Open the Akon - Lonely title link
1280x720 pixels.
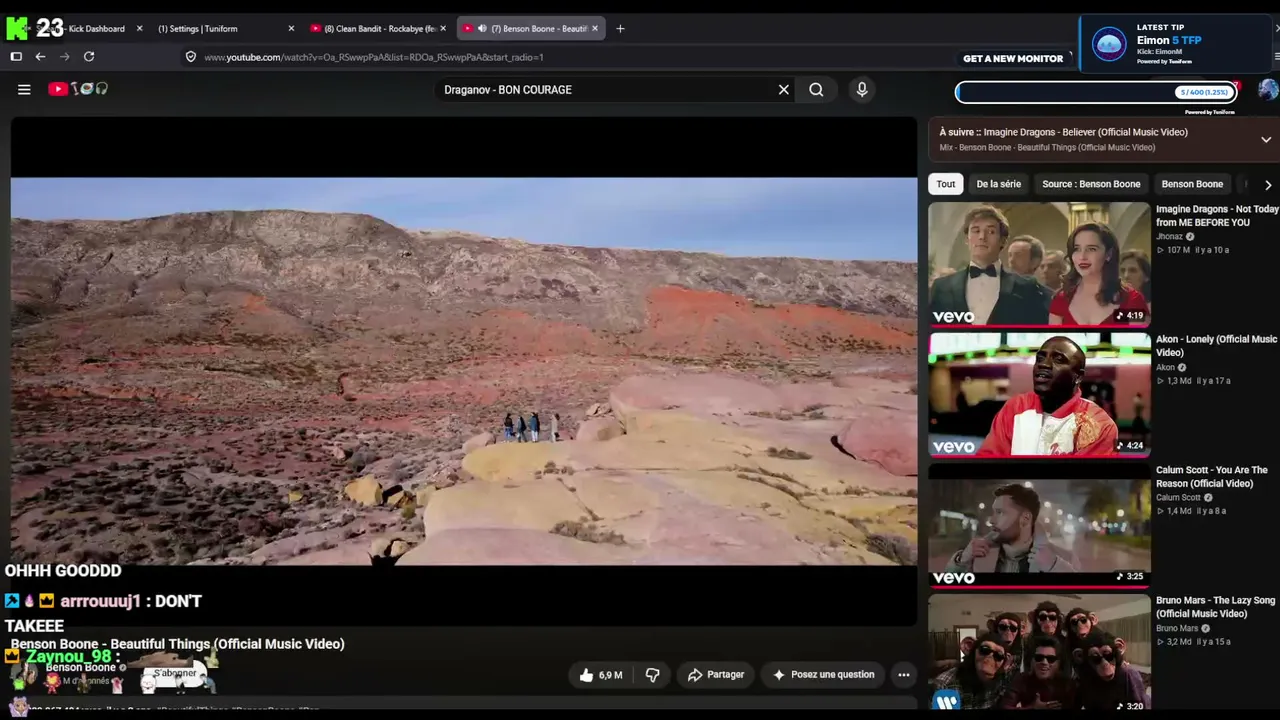[x=1216, y=346]
